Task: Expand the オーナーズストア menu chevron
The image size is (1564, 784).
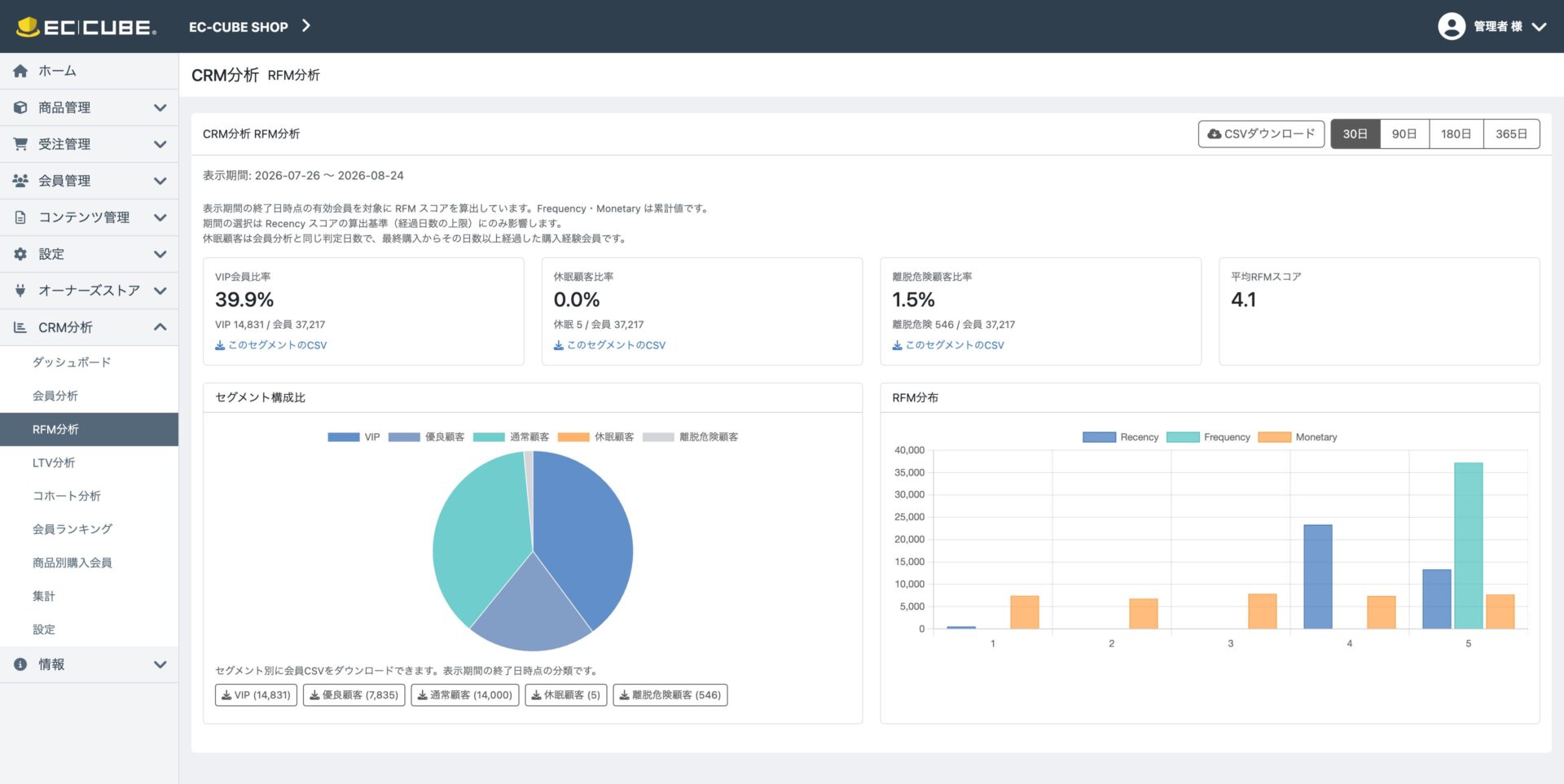Action: (160, 291)
